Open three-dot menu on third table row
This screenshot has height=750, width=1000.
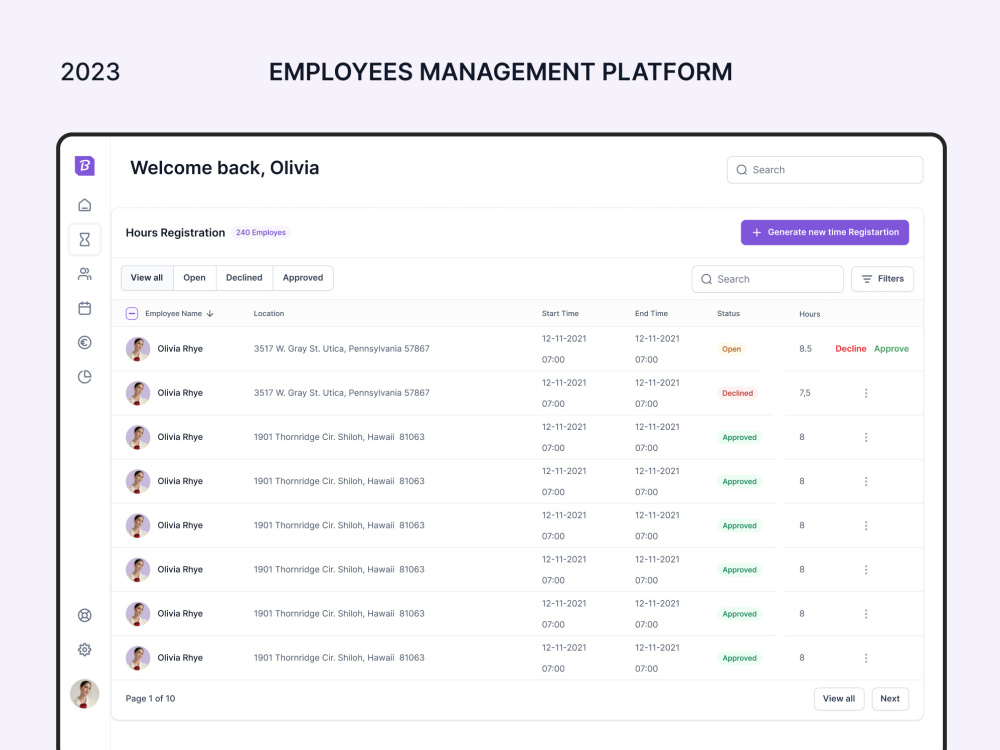[866, 438]
